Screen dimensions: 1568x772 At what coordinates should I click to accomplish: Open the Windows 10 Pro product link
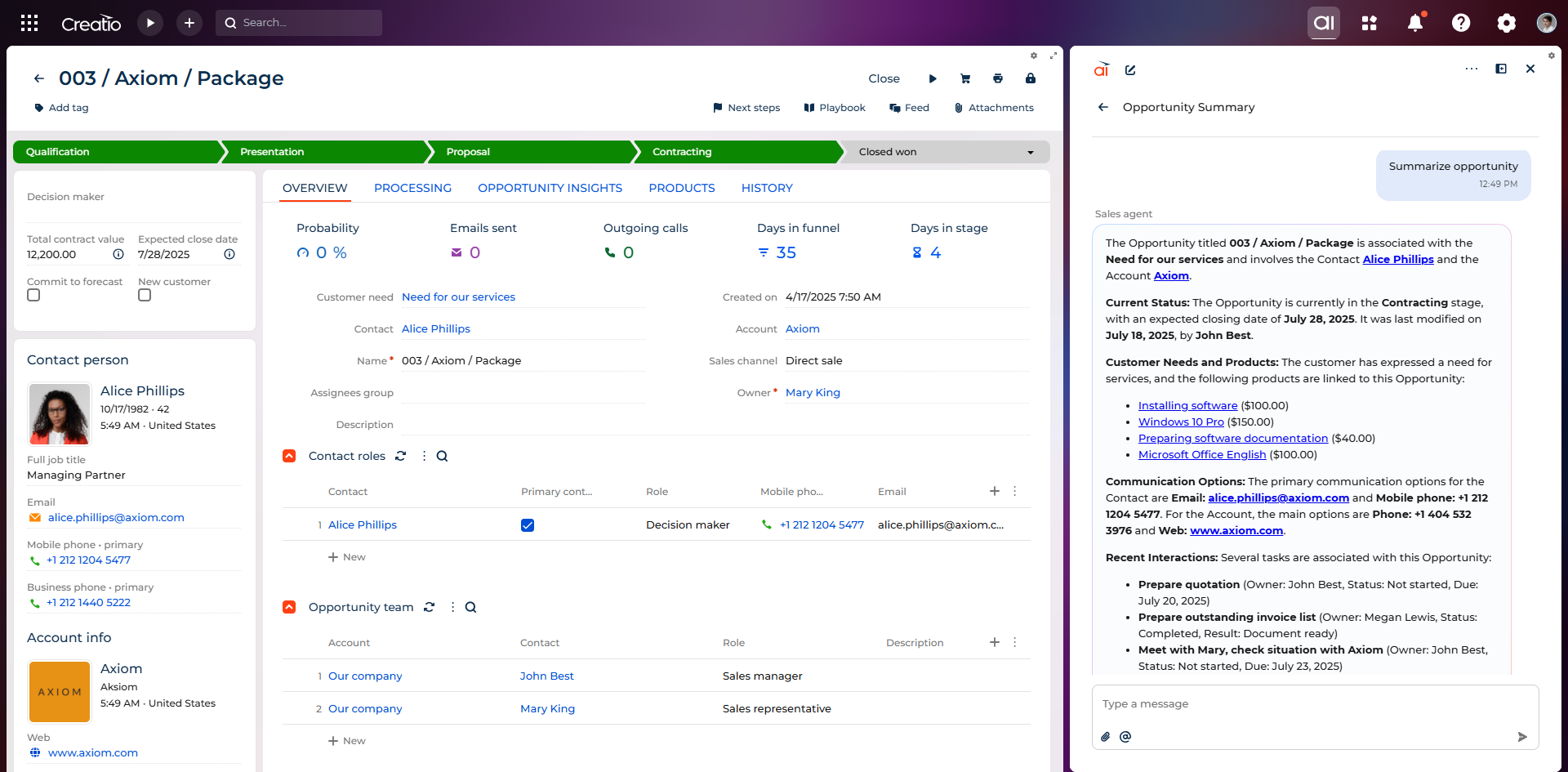click(x=1181, y=422)
